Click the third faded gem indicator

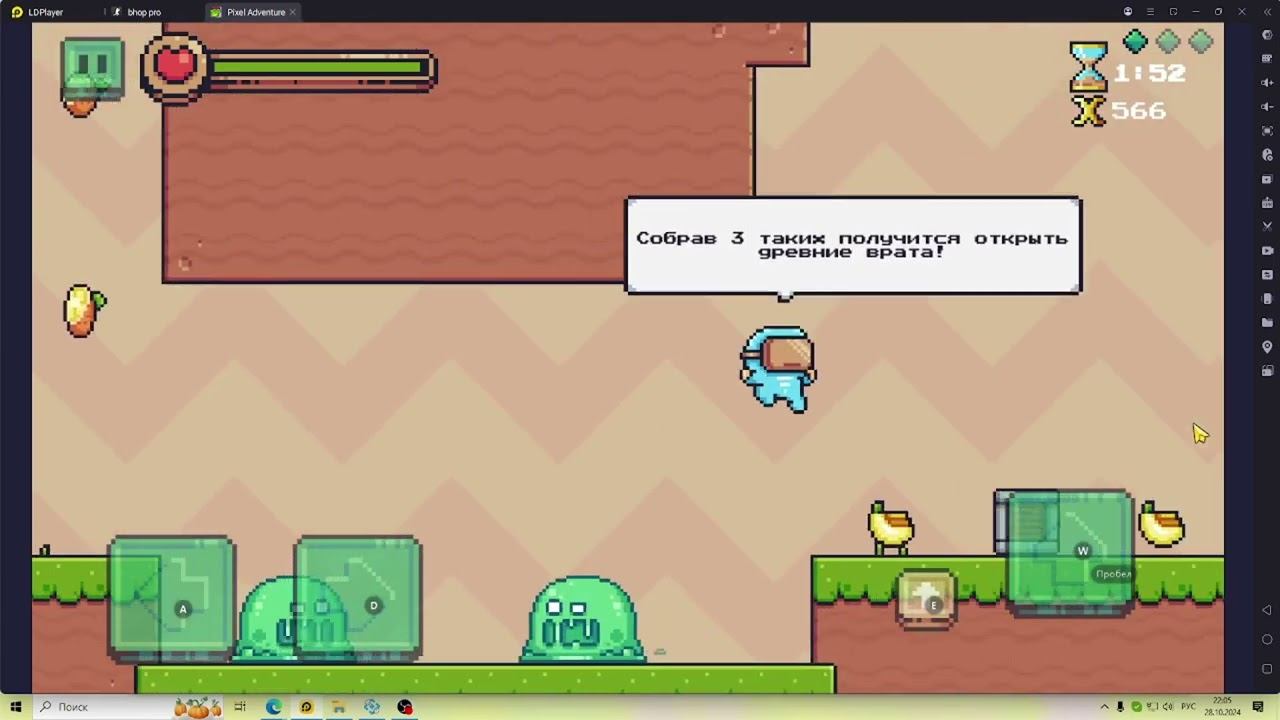click(1201, 41)
